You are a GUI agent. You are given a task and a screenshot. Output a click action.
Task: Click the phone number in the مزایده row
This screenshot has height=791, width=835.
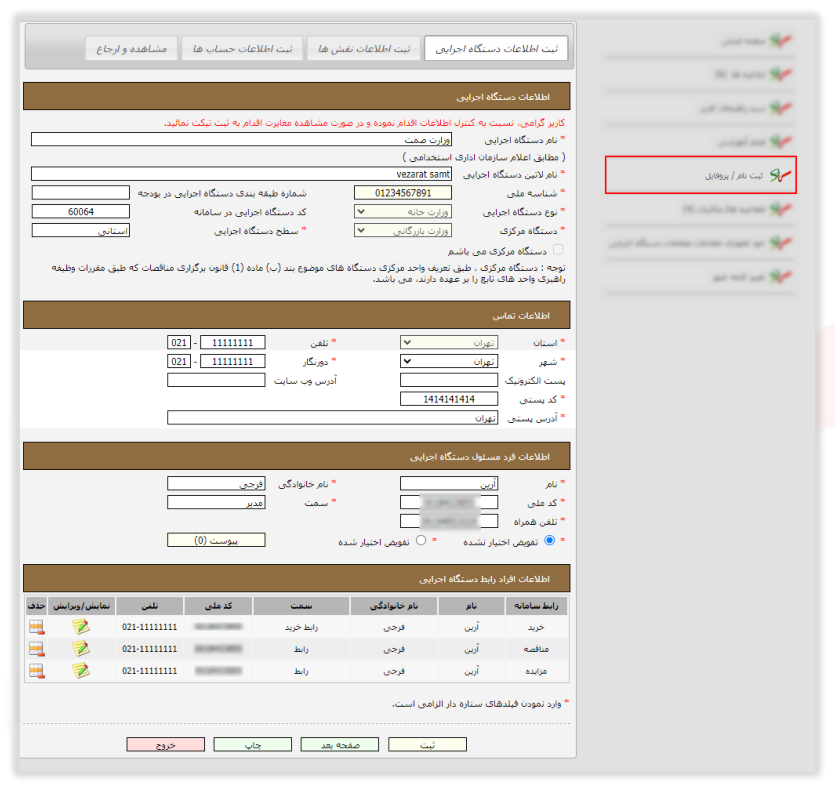(x=150, y=671)
